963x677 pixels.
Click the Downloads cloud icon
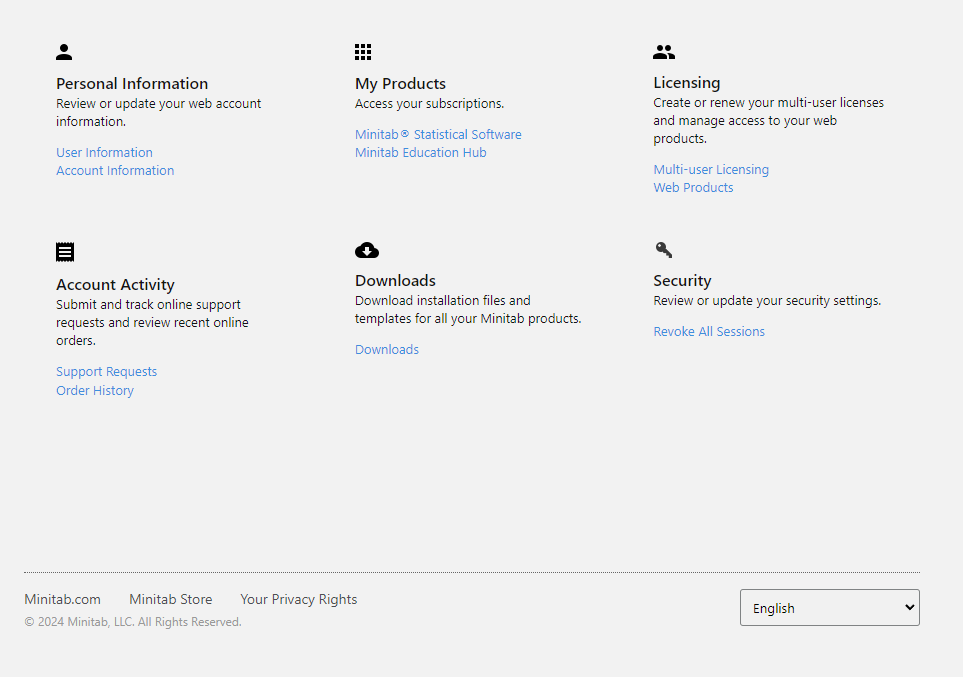[367, 250]
